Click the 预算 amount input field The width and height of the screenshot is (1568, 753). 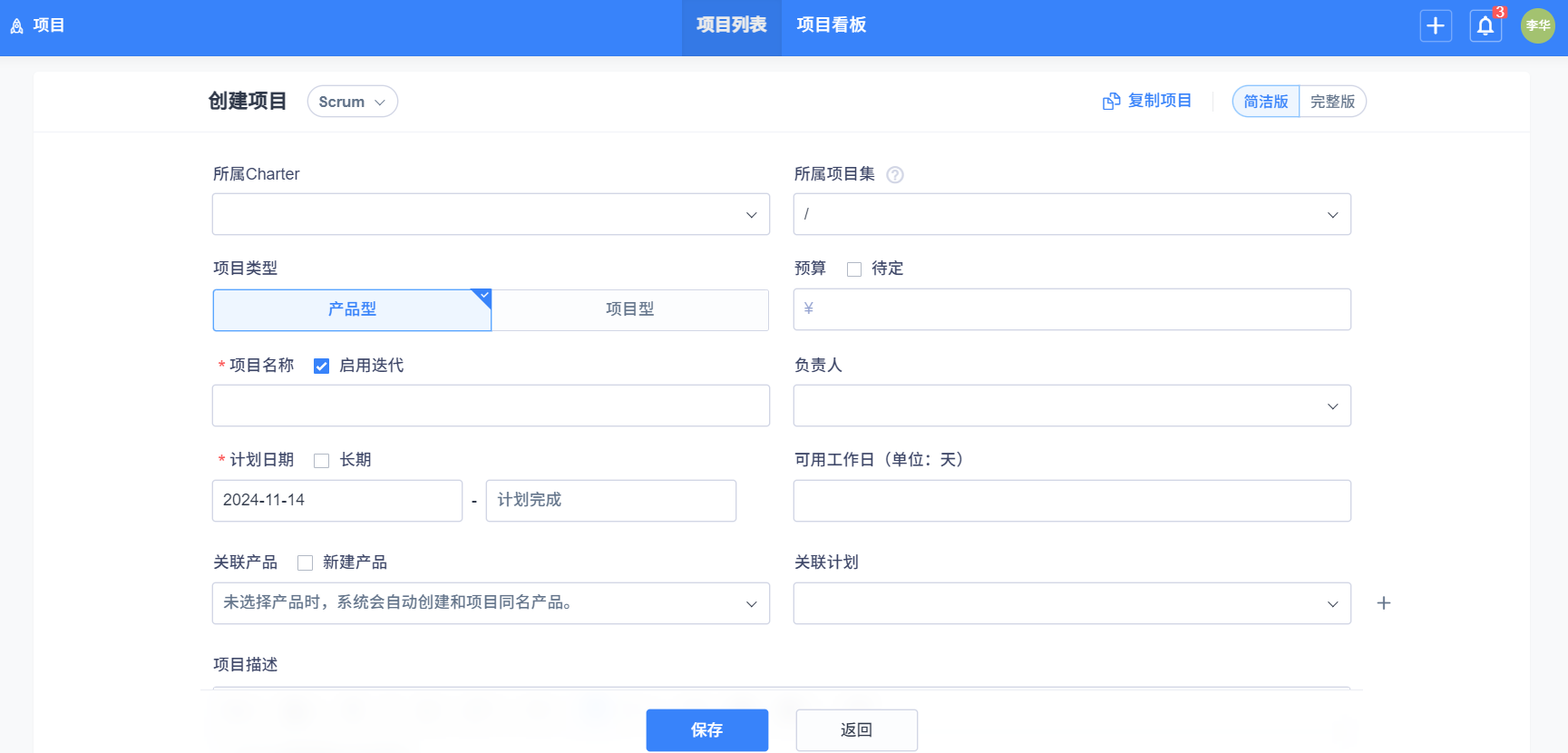click(1072, 309)
